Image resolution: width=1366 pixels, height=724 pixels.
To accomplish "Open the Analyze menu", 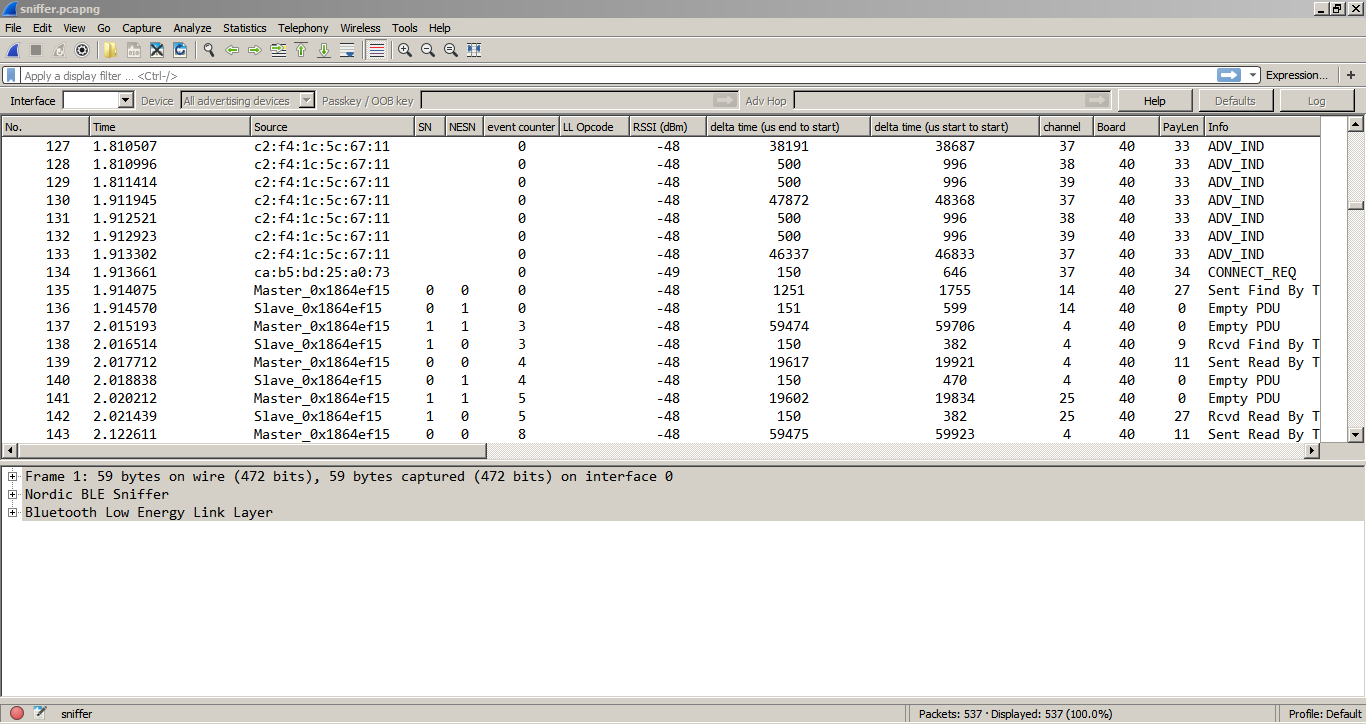I will click(x=192, y=28).
